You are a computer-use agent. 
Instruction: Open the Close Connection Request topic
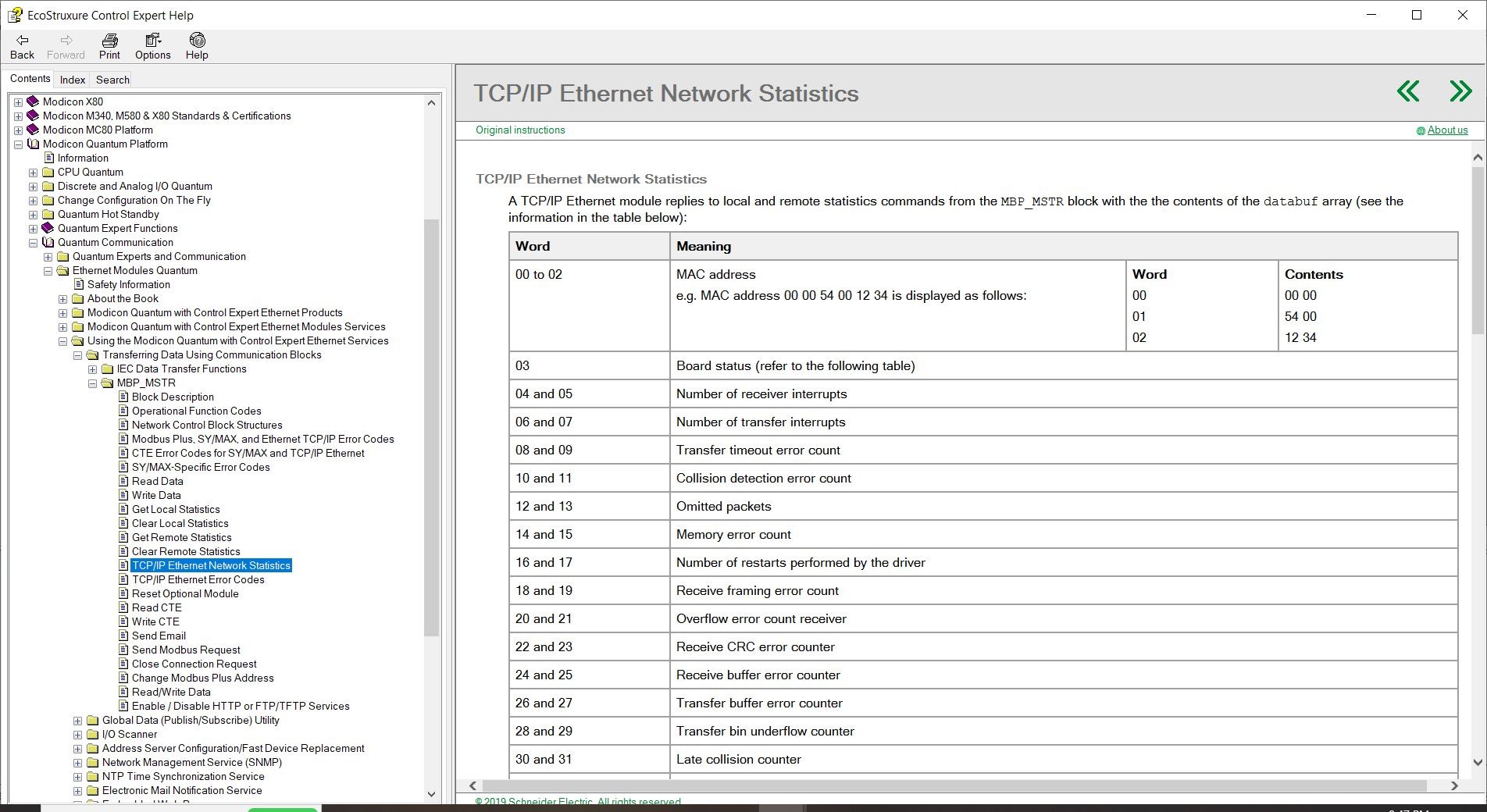(194, 664)
